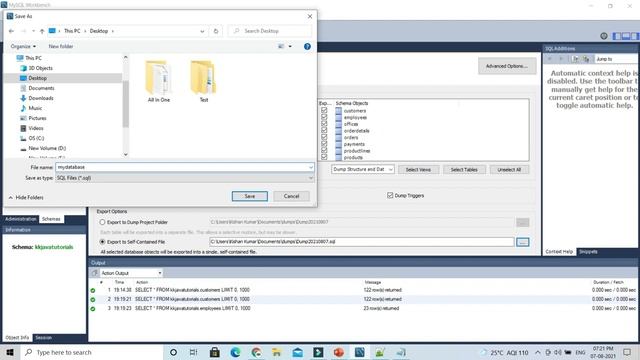The width and height of the screenshot is (640, 360).
Task: Open the view options dropdown arrow
Action: 290,47
